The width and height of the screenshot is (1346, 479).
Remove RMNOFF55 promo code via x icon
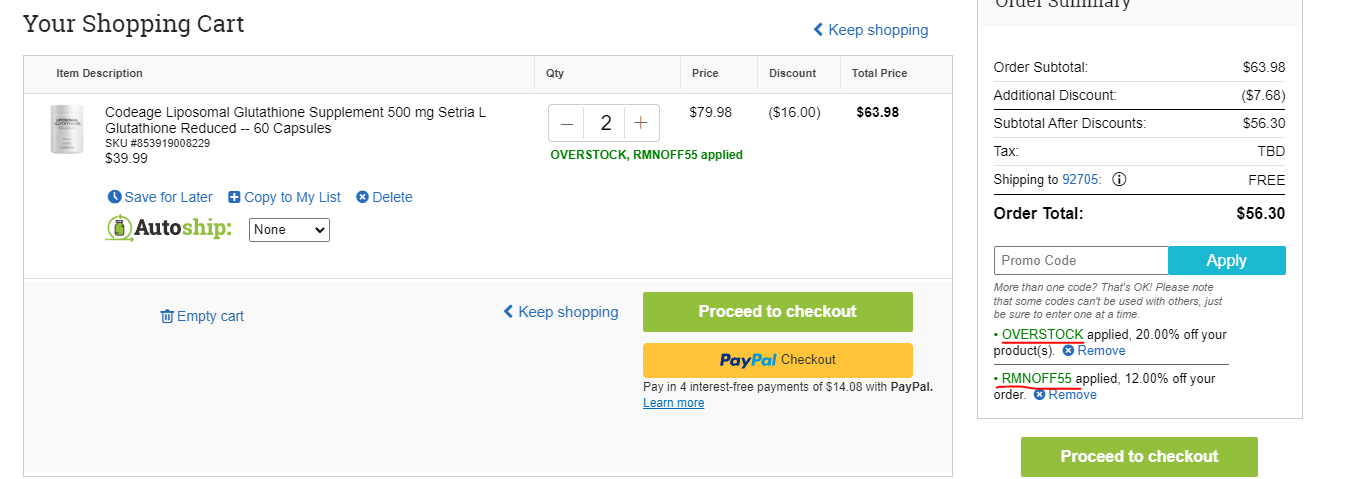point(1039,395)
